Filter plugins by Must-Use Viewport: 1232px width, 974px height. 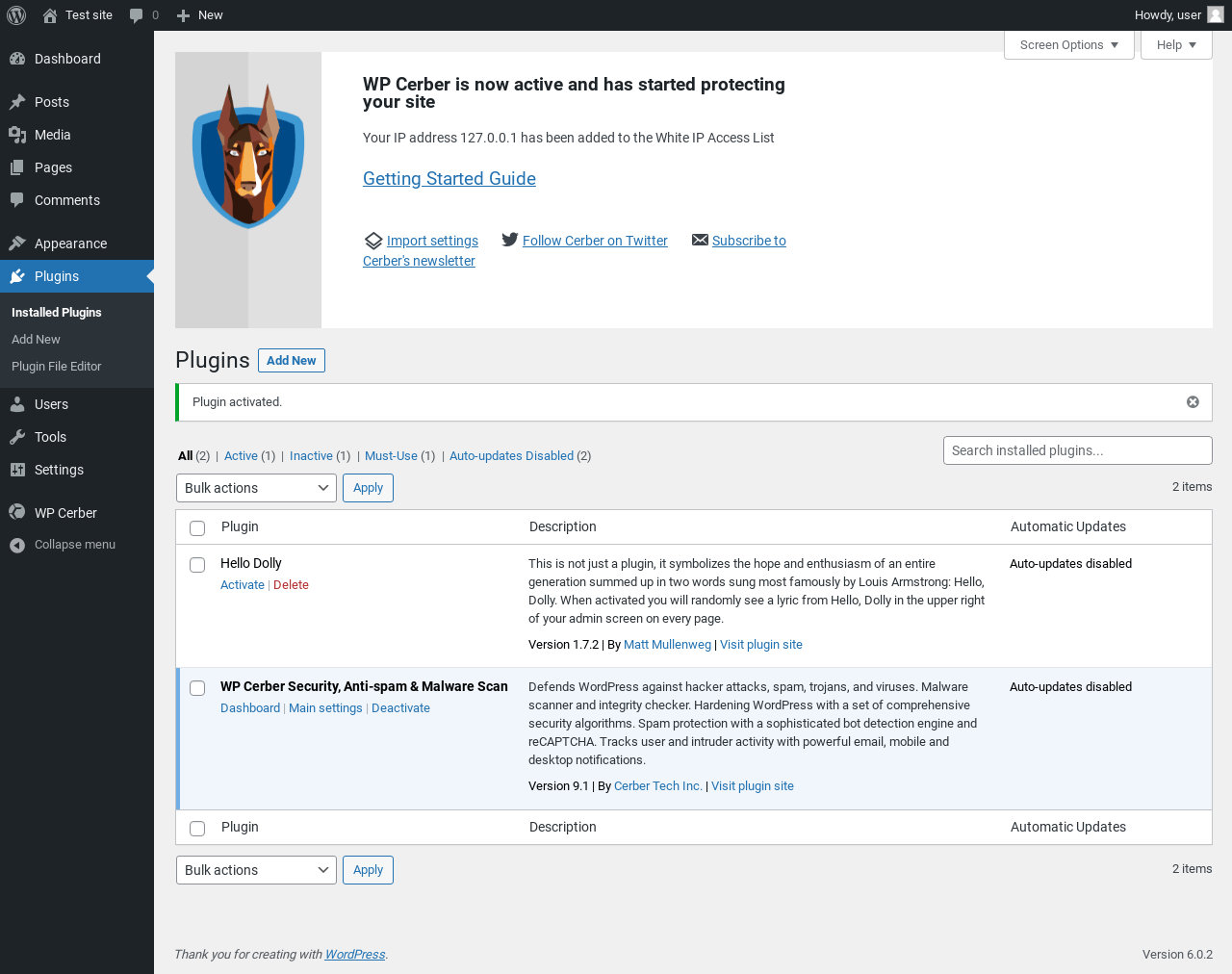pos(391,456)
